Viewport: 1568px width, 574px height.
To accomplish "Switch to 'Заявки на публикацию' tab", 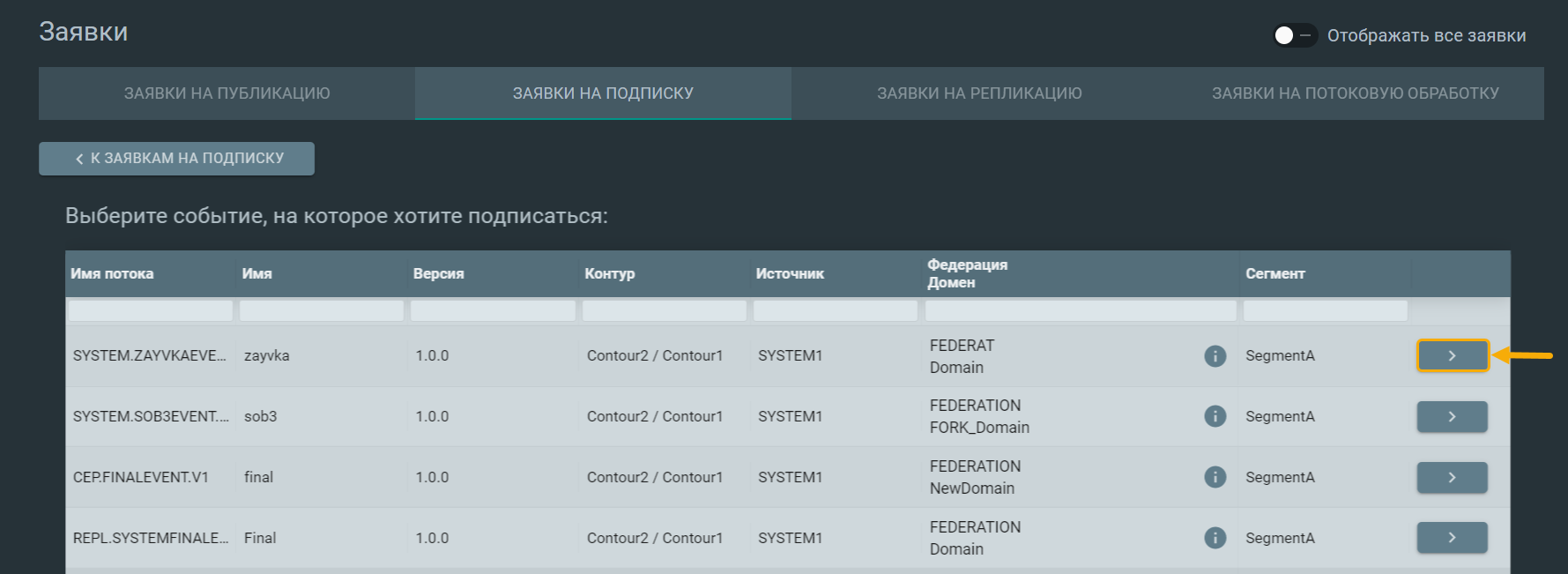I will (x=227, y=93).
